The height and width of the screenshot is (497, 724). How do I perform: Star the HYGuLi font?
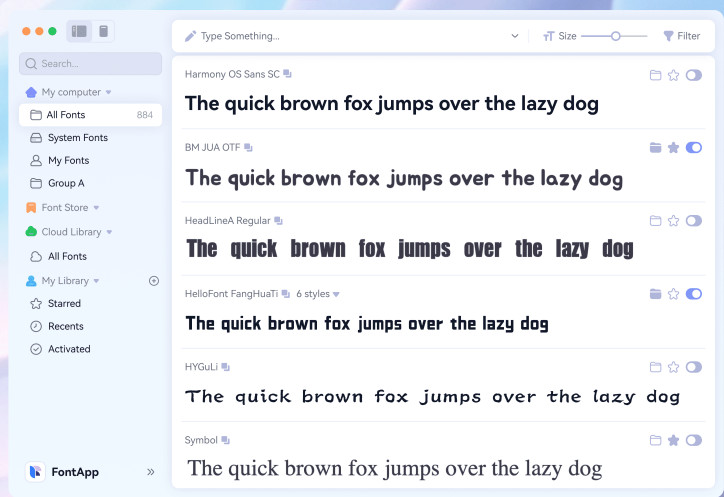pyautogui.click(x=674, y=367)
